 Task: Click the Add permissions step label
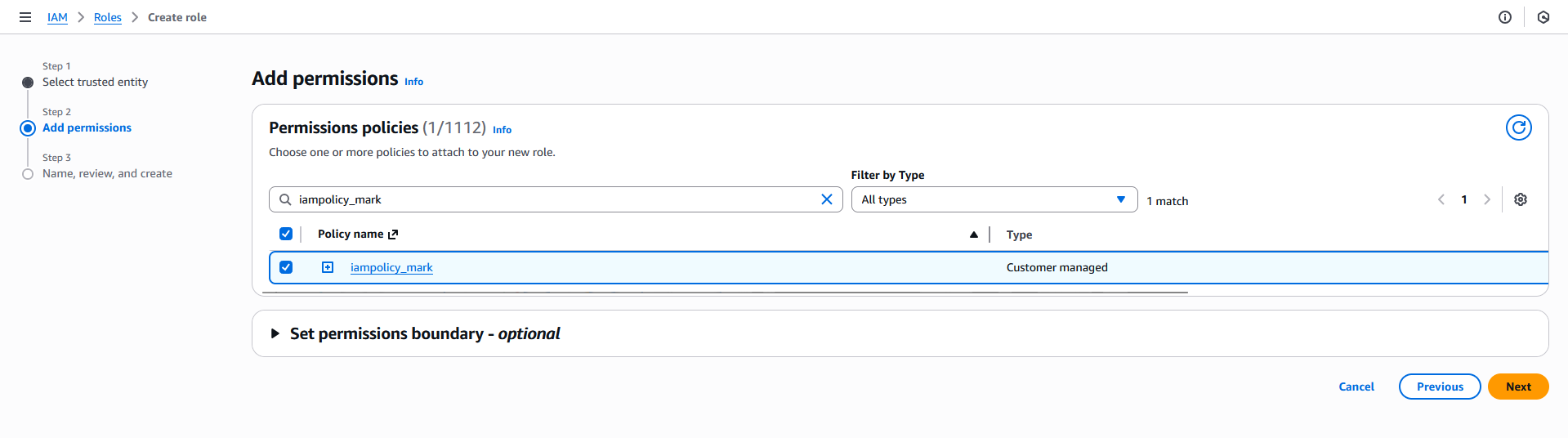click(x=87, y=127)
